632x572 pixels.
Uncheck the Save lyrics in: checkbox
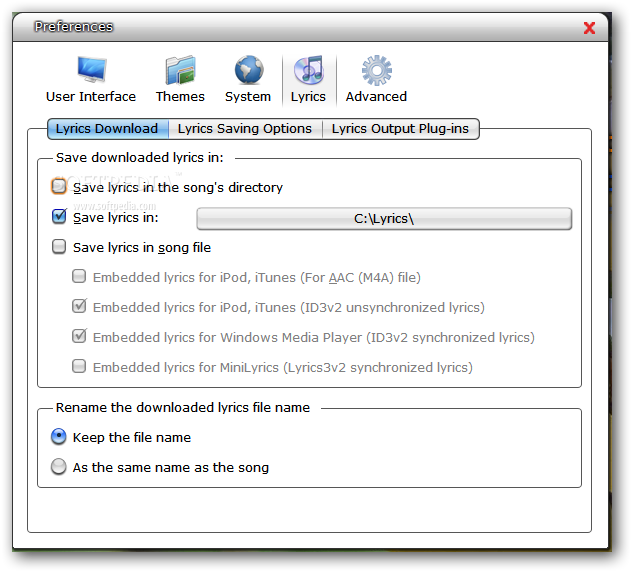(x=59, y=216)
